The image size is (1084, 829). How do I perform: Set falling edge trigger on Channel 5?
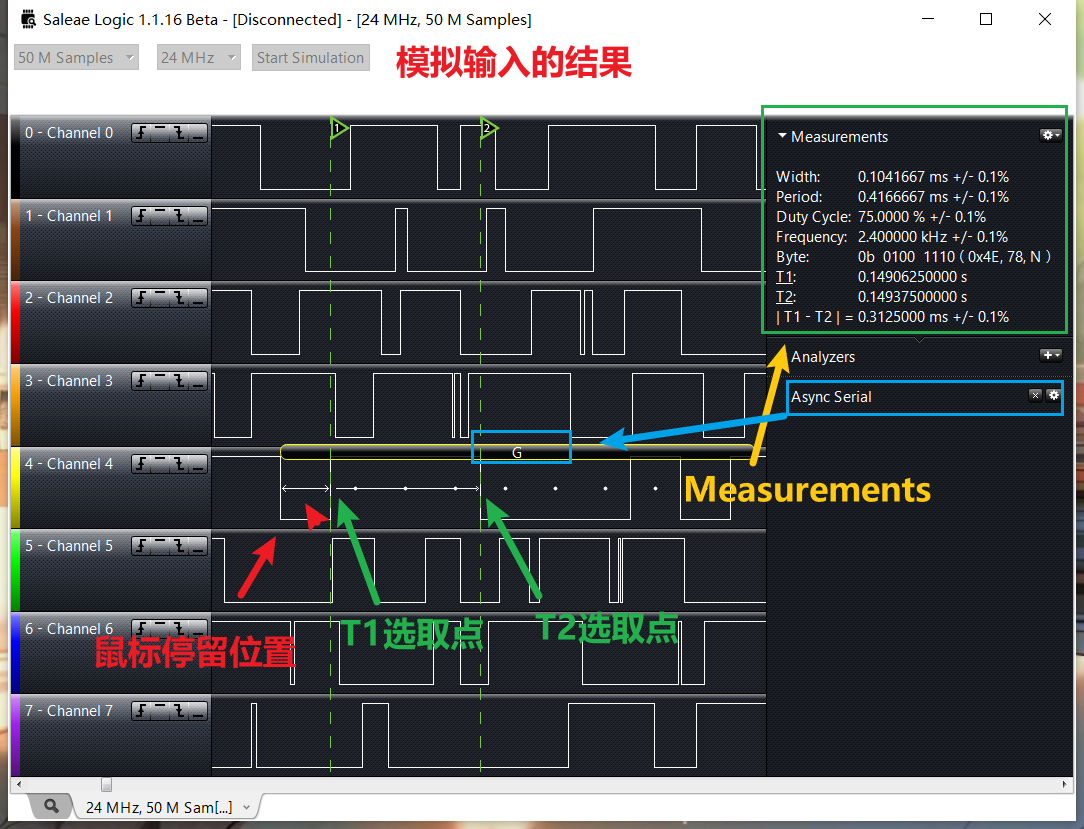pyautogui.click(x=179, y=546)
